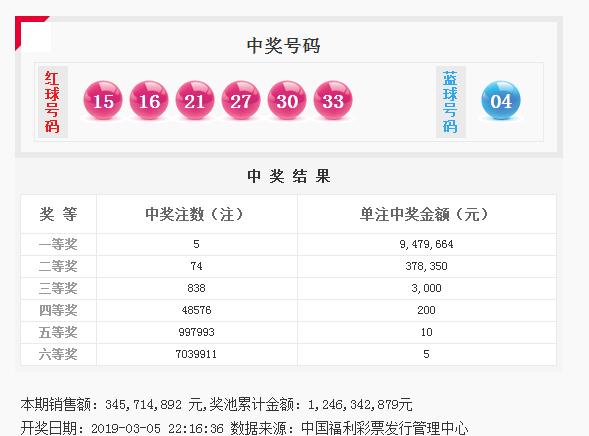This screenshot has width=589, height=436.
Task: Click red ball number 30
Action: tap(287, 100)
